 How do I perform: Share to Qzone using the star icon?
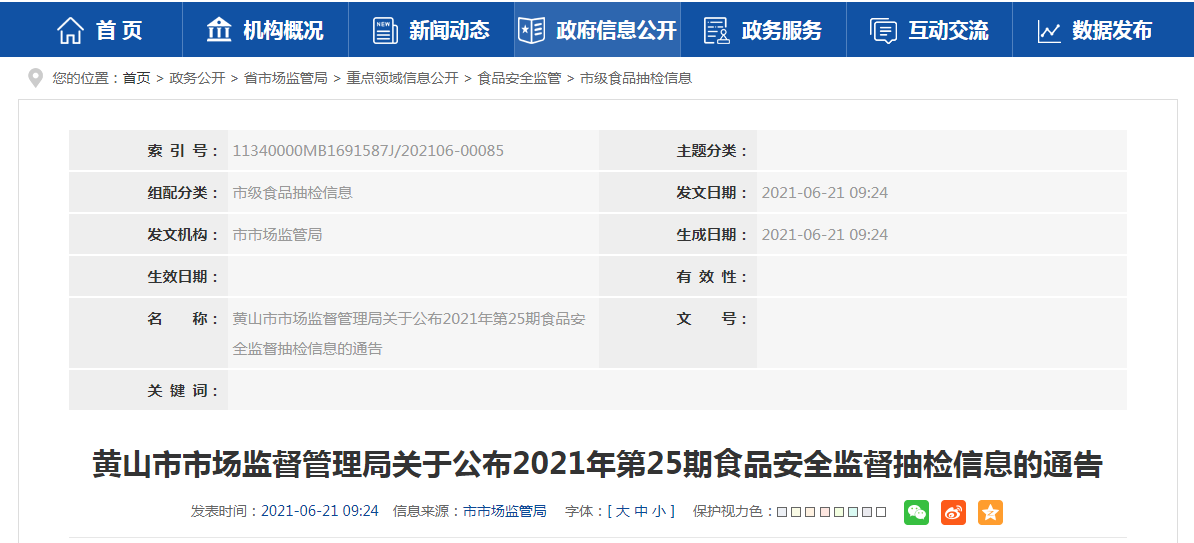click(991, 512)
